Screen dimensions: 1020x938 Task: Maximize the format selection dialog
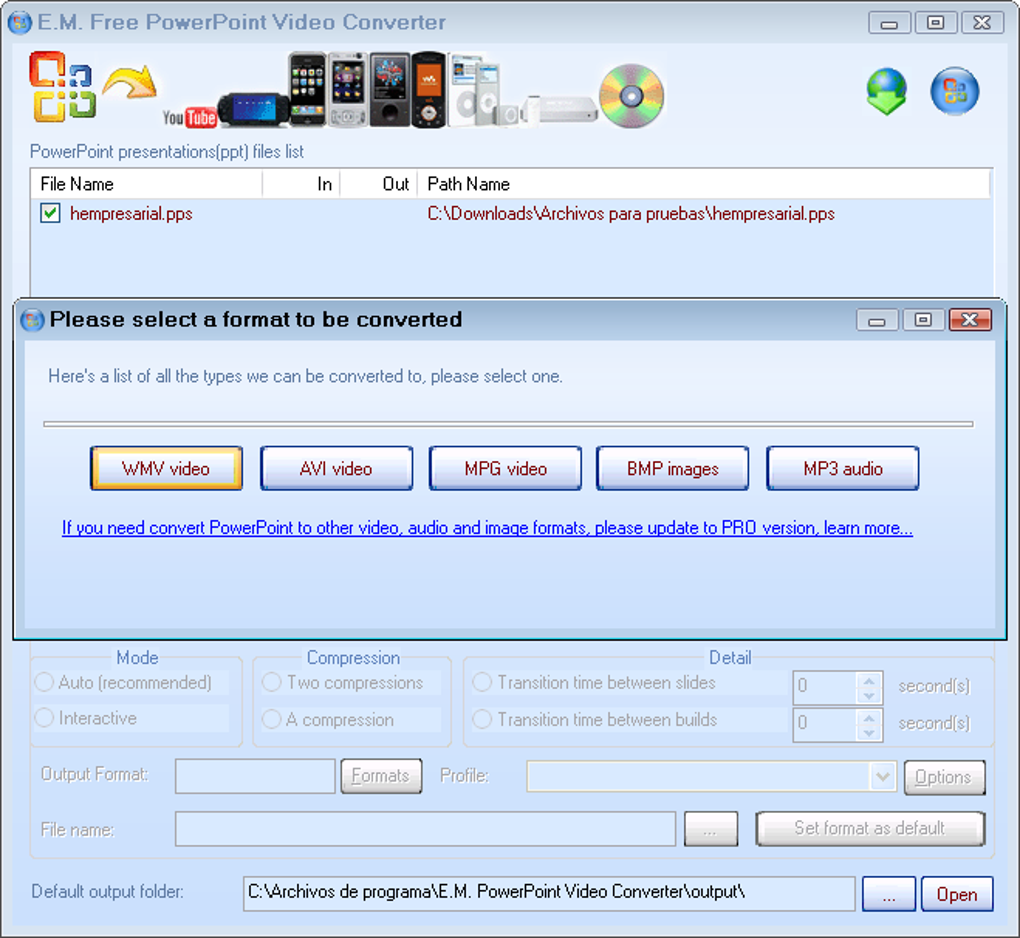(922, 319)
